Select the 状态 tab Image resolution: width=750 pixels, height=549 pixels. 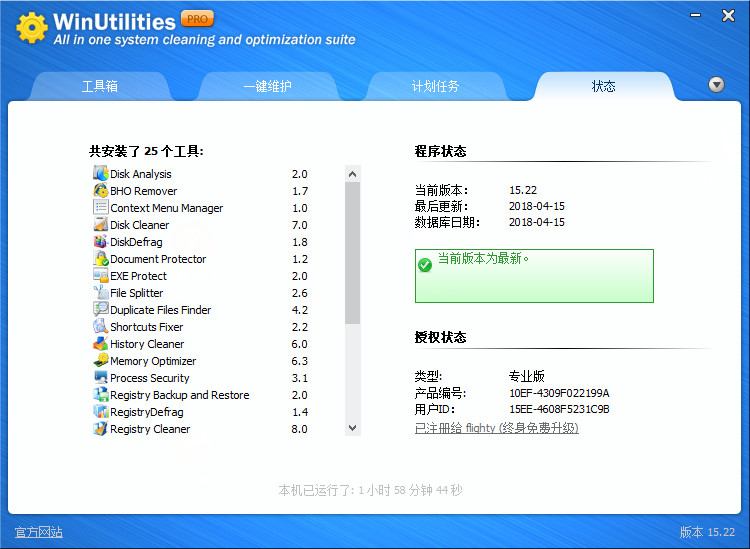point(604,86)
